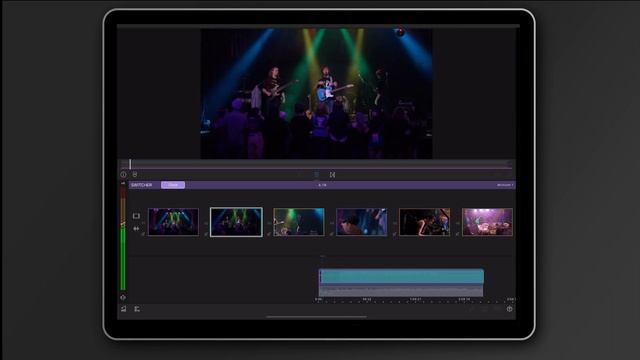Screen dimensions: 640x360
Task: Select third angle thumbnail with green spotlight
Action: click(299, 222)
